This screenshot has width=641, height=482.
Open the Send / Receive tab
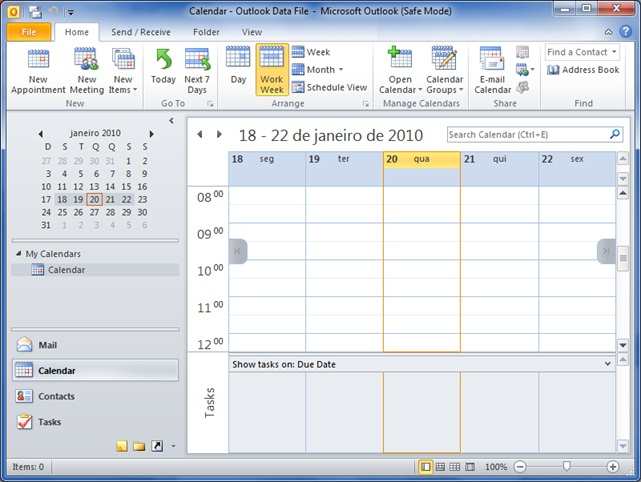tap(141, 32)
